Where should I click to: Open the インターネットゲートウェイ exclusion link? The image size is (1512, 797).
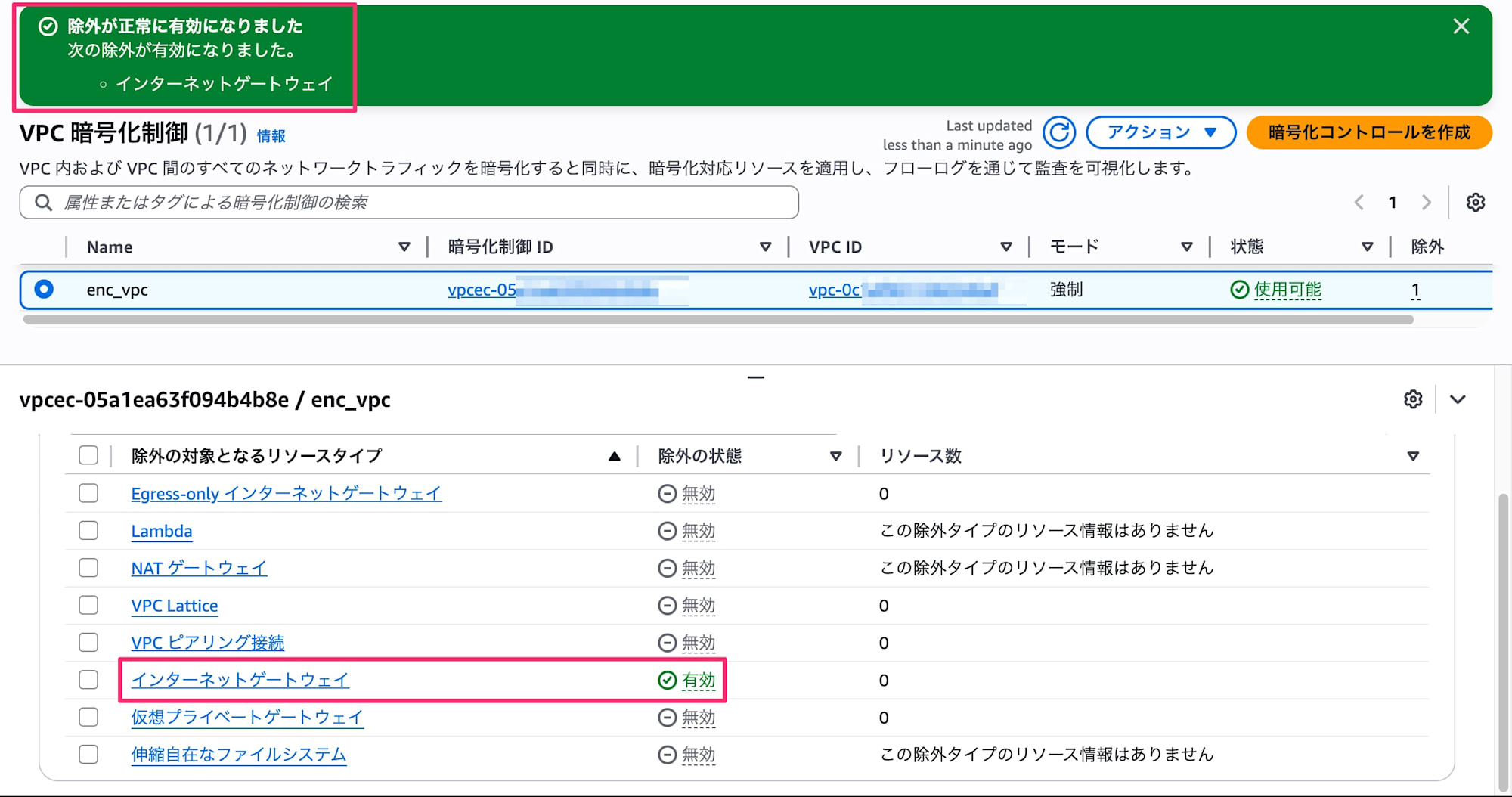click(x=240, y=679)
